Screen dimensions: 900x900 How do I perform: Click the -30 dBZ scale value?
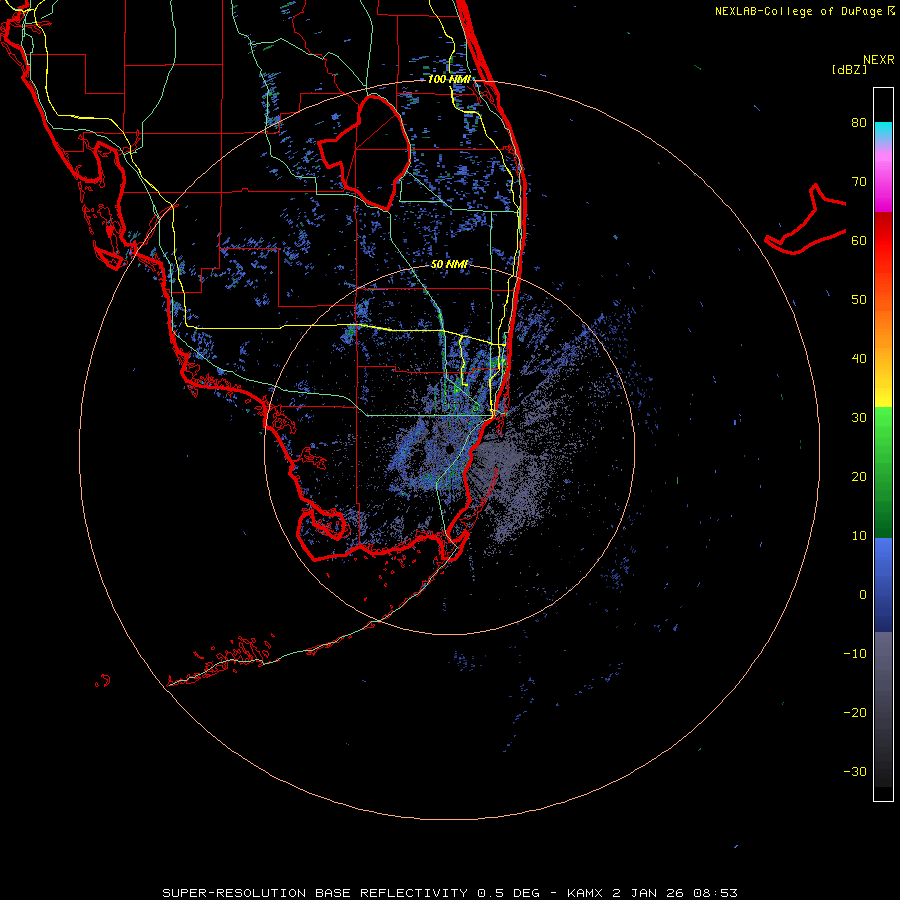pos(855,771)
